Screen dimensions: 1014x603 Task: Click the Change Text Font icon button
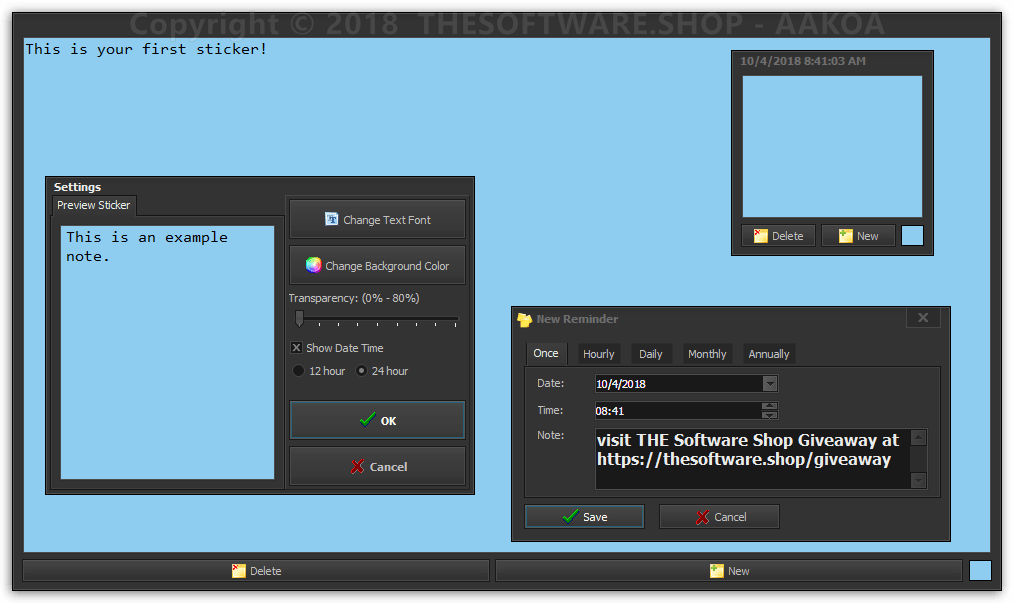coord(377,220)
